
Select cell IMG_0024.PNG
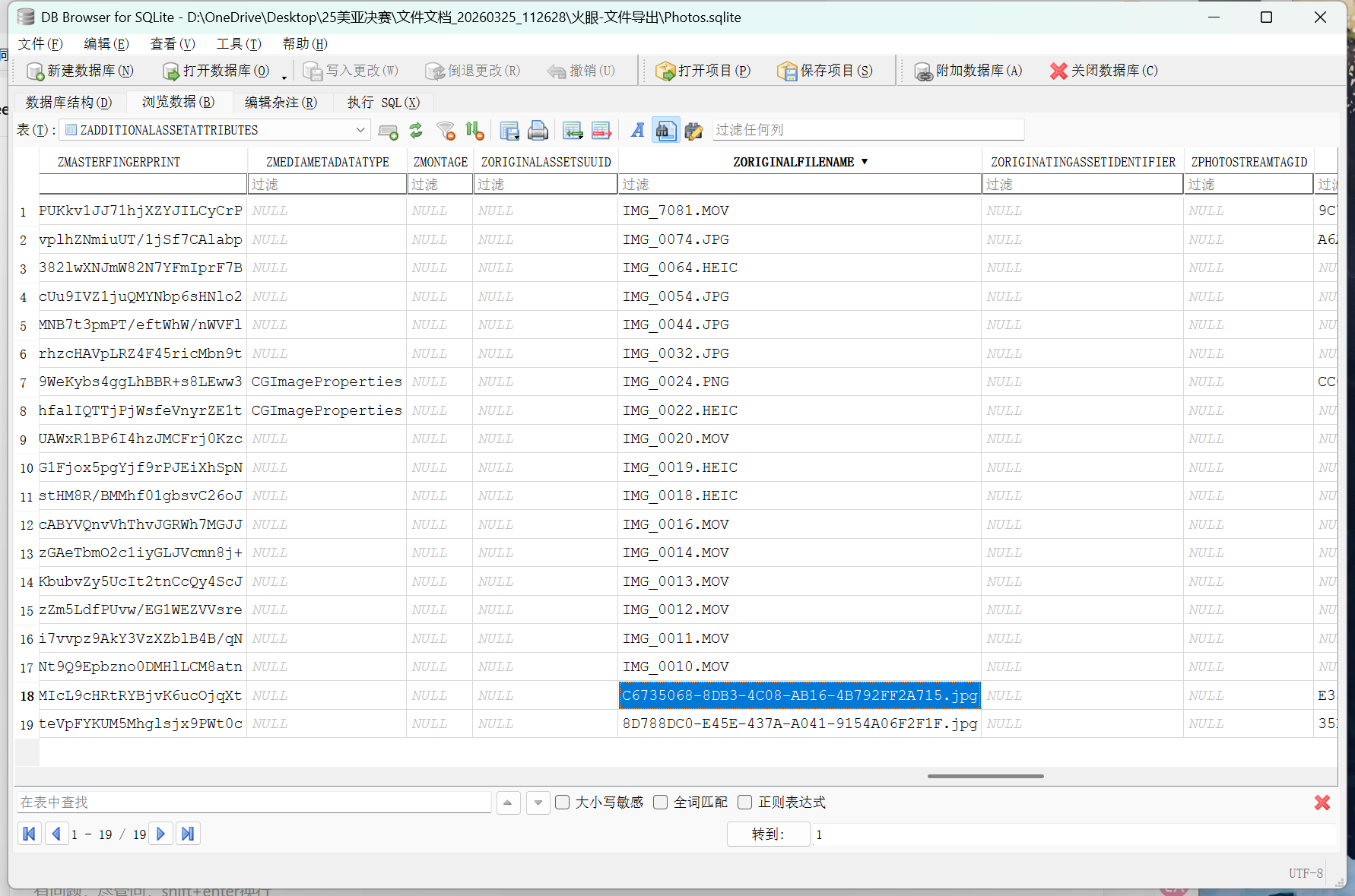tap(800, 382)
